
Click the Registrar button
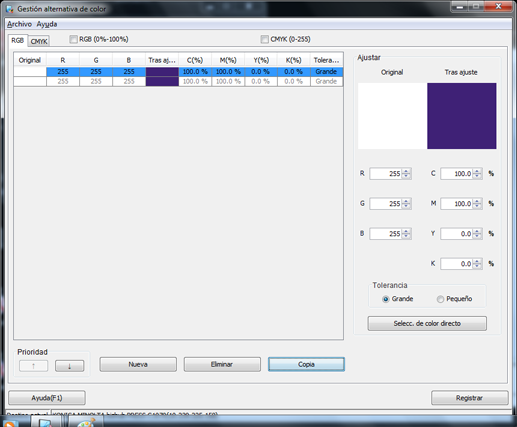point(469,398)
